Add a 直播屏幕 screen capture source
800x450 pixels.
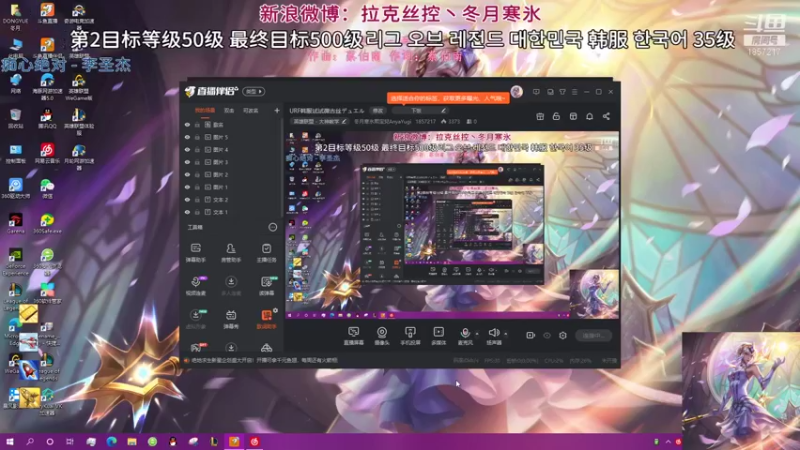[354, 336]
